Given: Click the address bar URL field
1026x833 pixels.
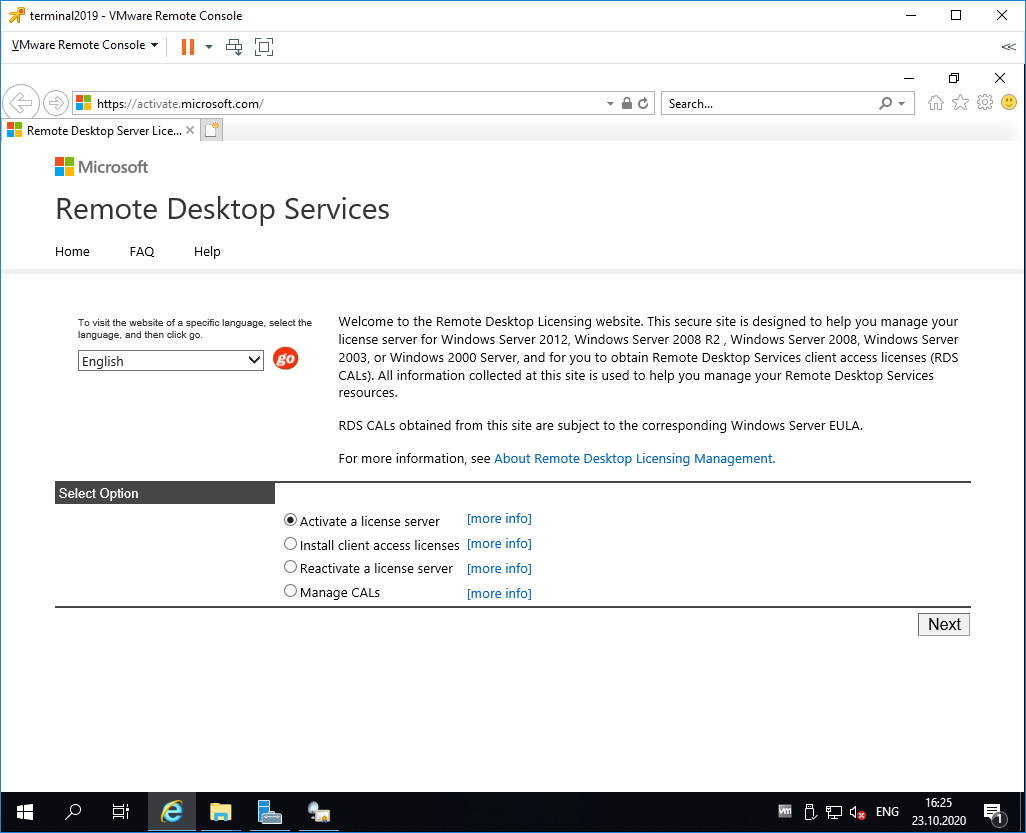Looking at the screenshot, I should click(x=347, y=103).
